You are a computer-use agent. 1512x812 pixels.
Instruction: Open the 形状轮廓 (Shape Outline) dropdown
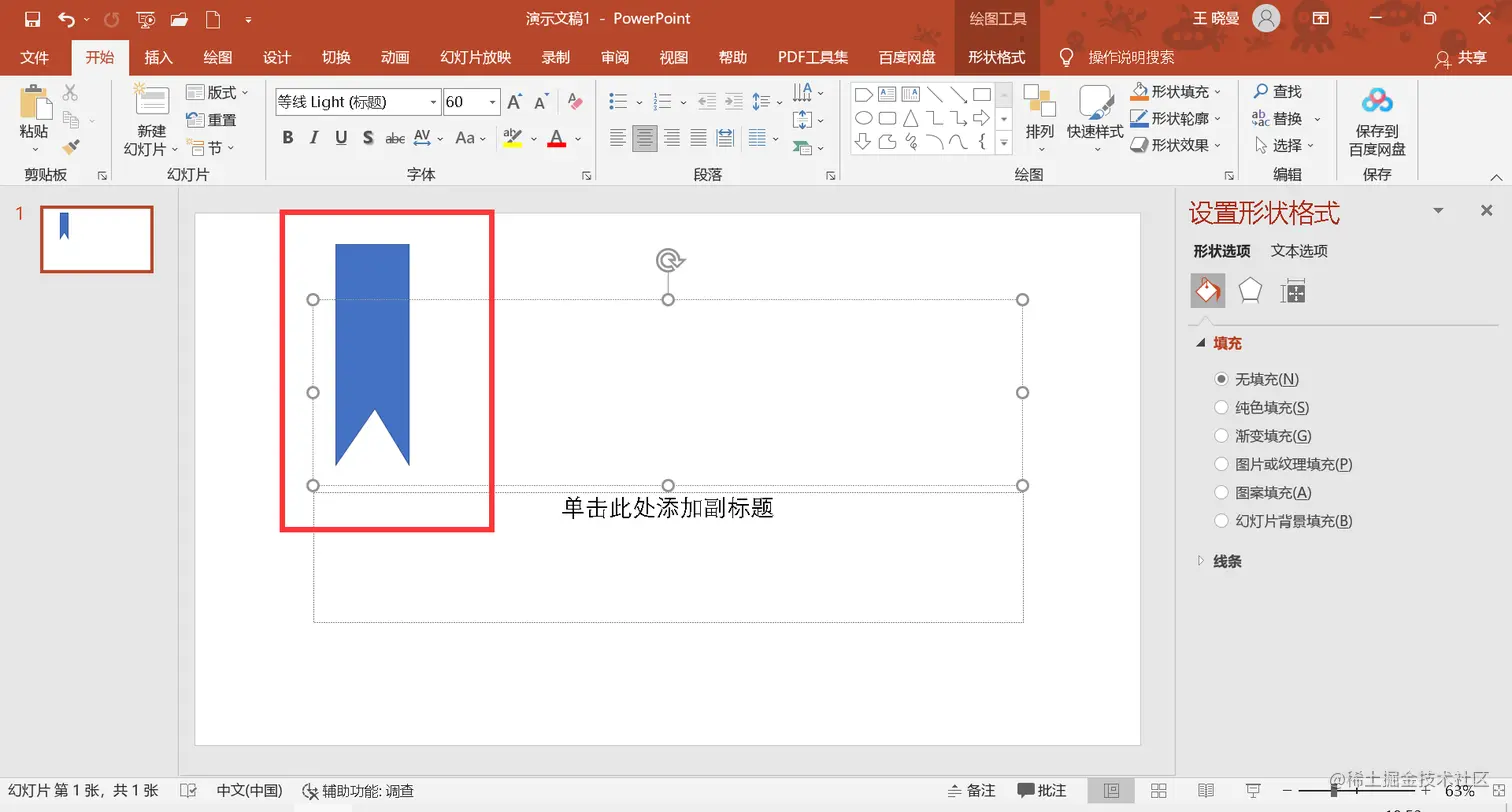pyautogui.click(x=1176, y=119)
